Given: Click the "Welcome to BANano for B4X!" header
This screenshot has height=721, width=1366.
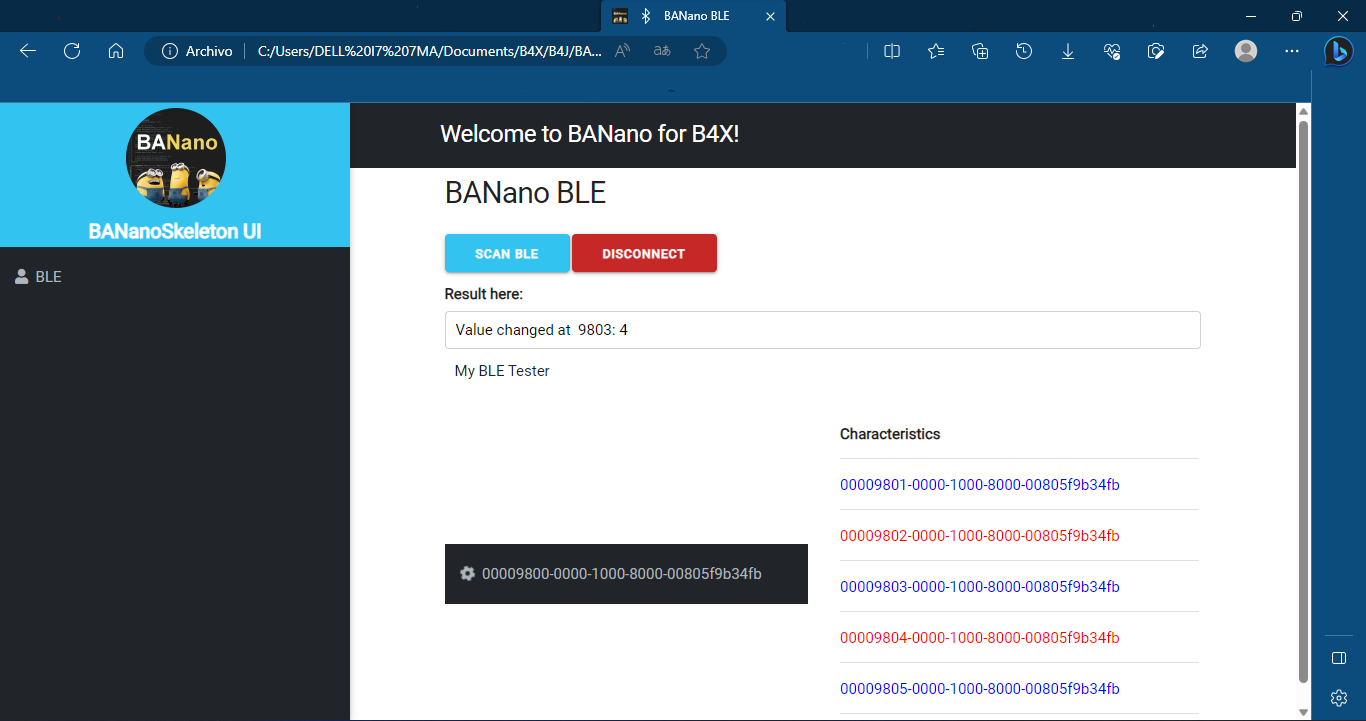Looking at the screenshot, I should pos(590,134).
